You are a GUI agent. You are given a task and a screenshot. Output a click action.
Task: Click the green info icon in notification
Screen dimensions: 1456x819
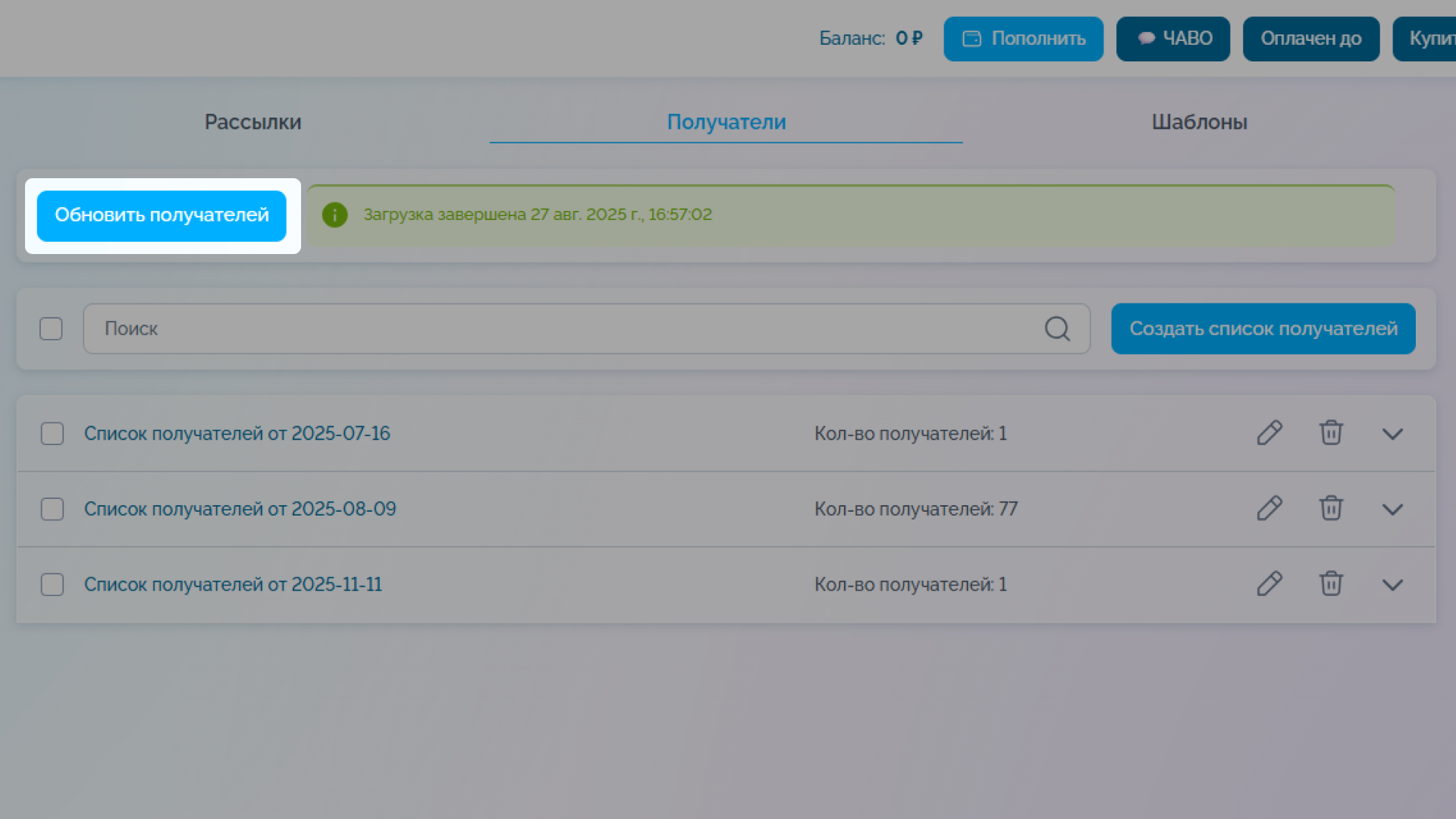tap(334, 215)
